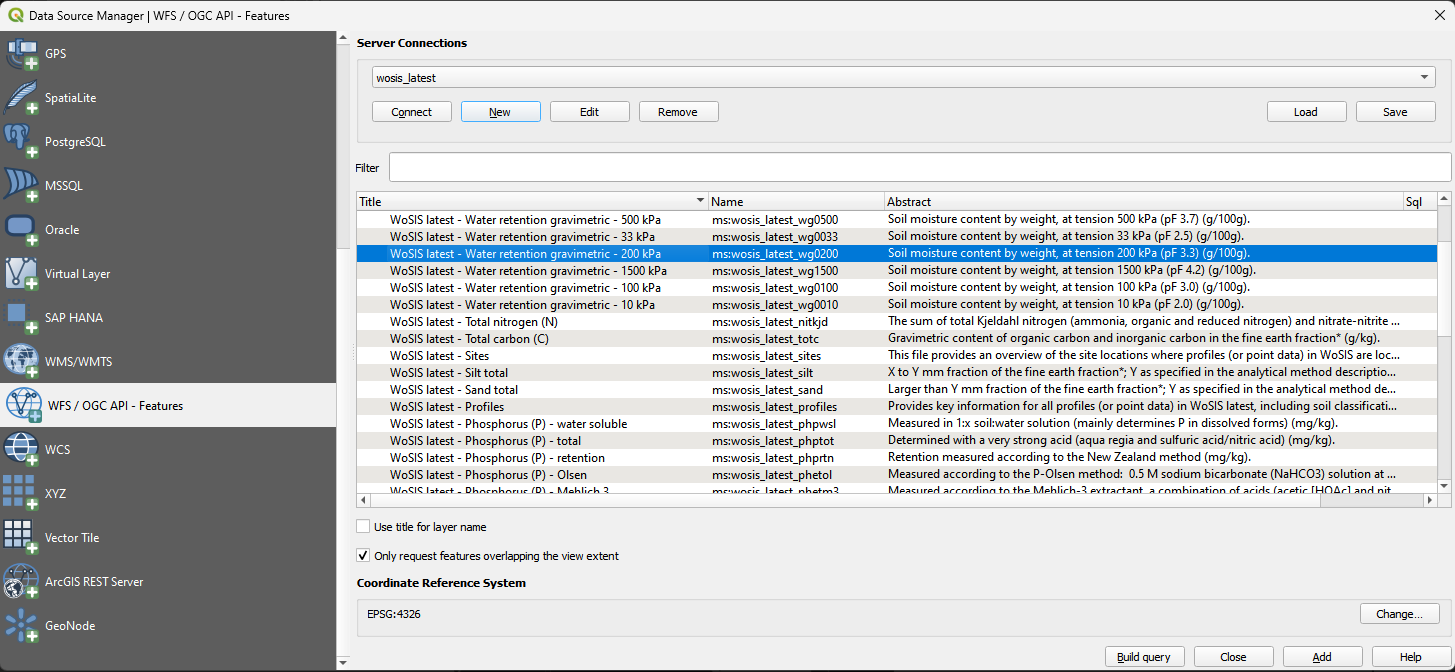Switch to the WCS source tab
1455x672 pixels.
coord(56,450)
